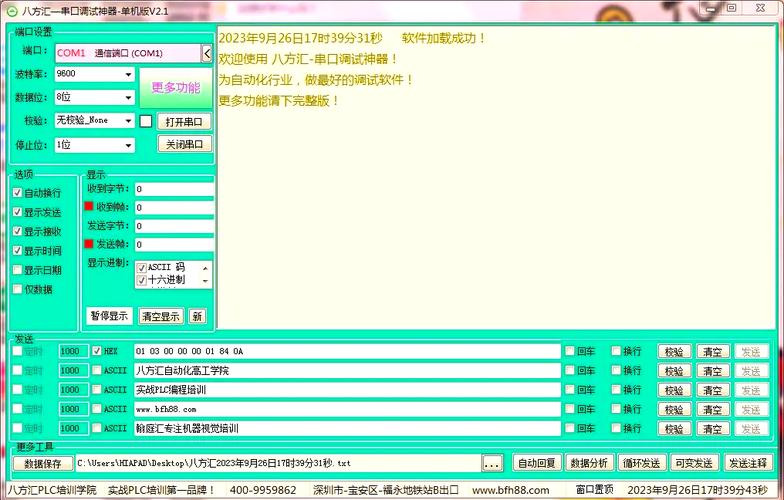Click the ... browse button for the save path

(x=492, y=464)
